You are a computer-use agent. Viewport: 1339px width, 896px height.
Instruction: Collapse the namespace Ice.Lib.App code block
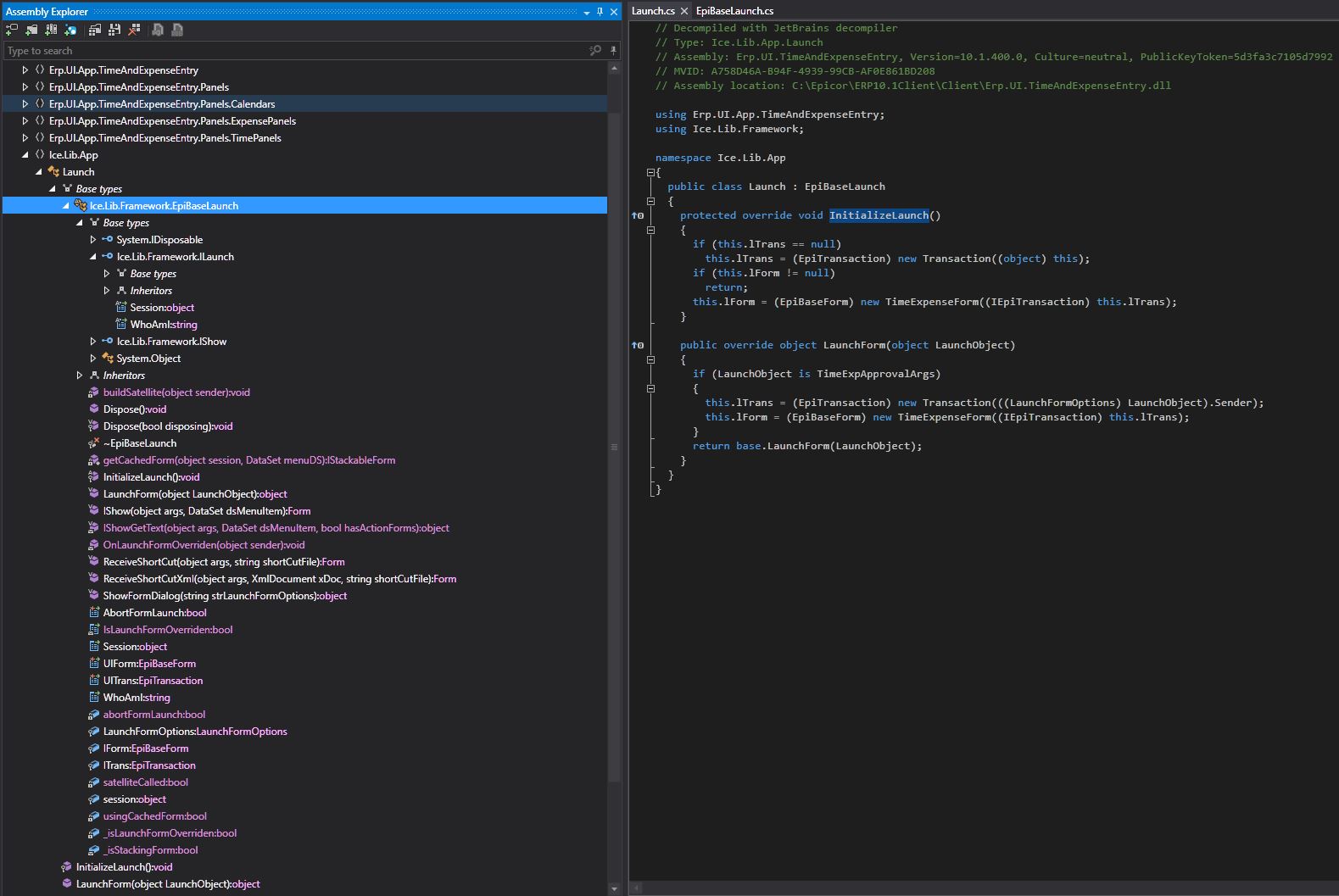click(x=650, y=172)
